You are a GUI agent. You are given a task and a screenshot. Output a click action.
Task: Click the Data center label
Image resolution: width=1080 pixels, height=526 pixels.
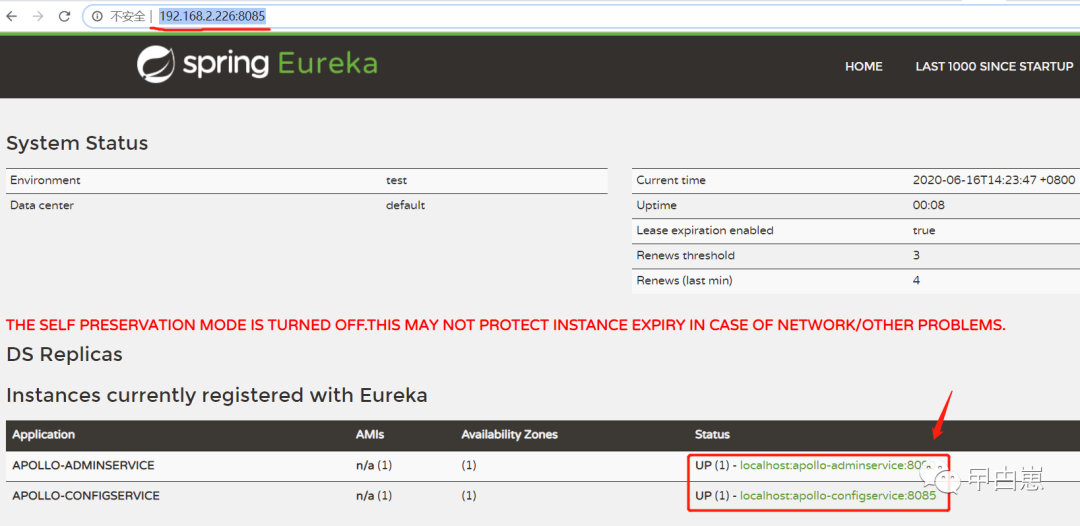coord(41,205)
